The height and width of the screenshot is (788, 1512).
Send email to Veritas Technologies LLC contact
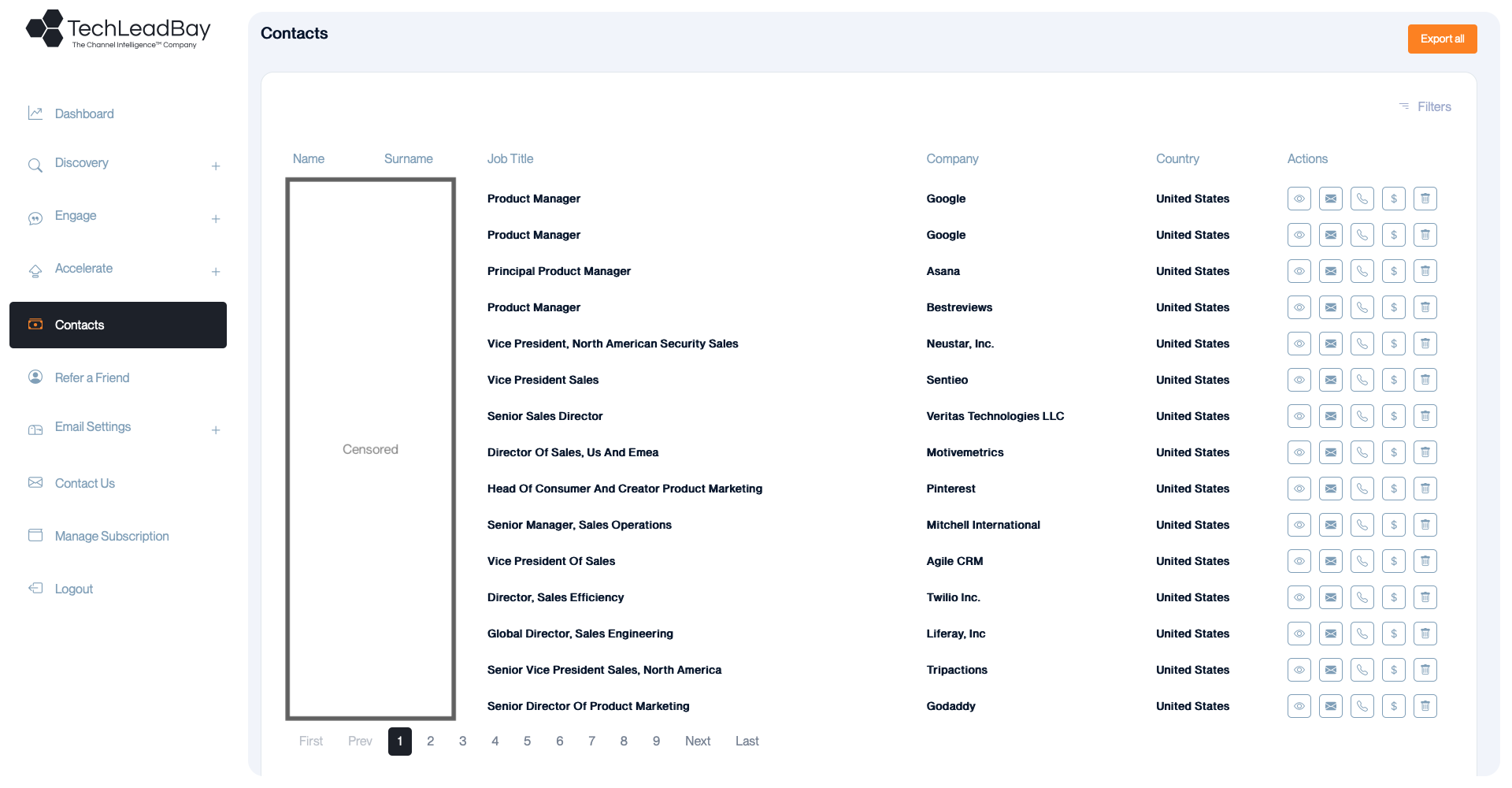1331,416
